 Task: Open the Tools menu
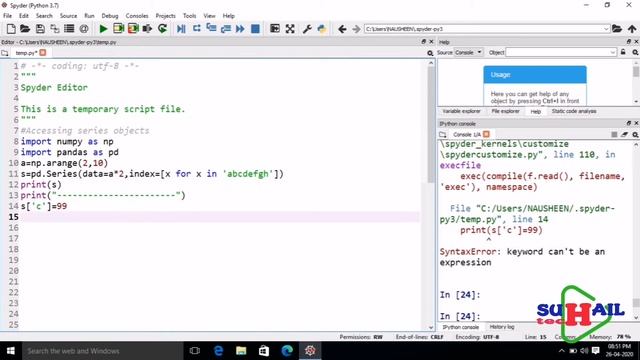pyautogui.click(x=189, y=16)
